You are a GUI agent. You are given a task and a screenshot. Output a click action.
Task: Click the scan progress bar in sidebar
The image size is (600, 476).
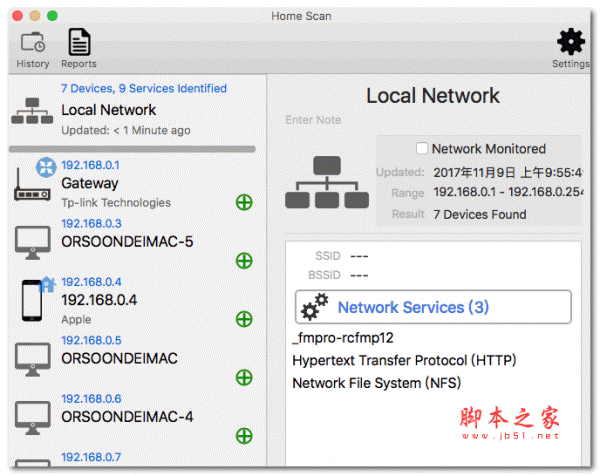point(132,149)
